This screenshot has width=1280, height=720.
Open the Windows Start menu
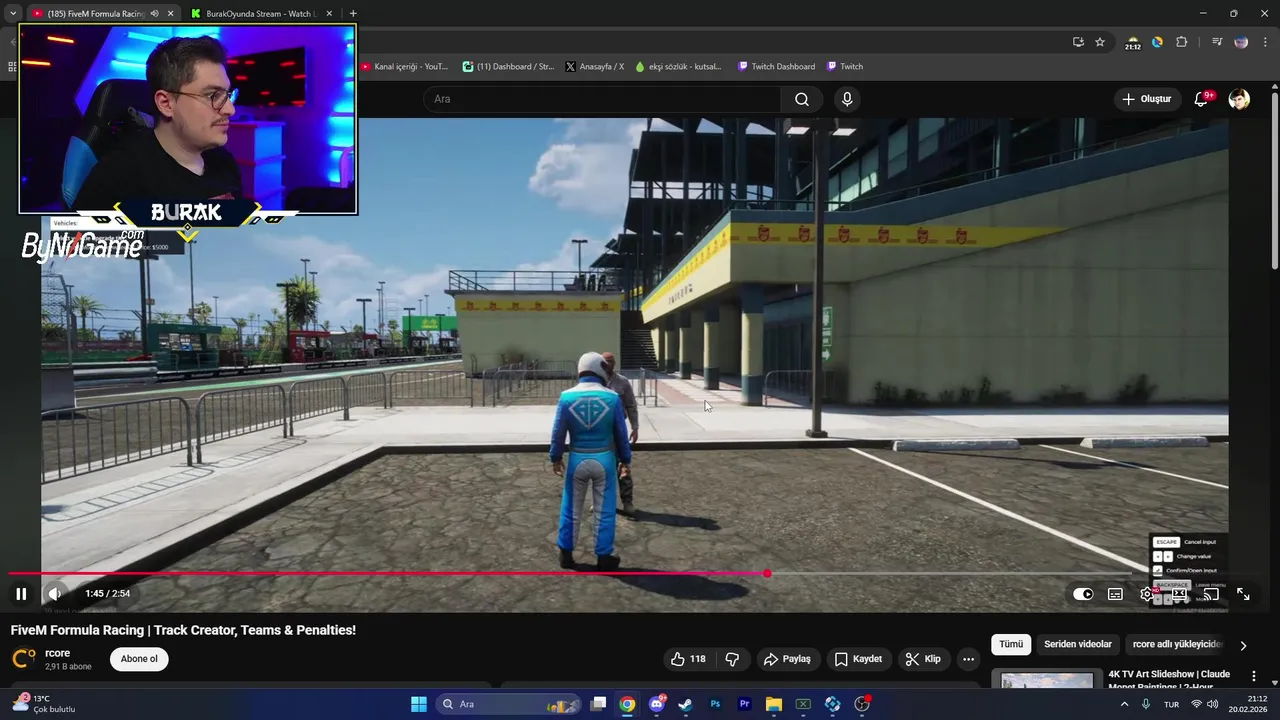(419, 704)
